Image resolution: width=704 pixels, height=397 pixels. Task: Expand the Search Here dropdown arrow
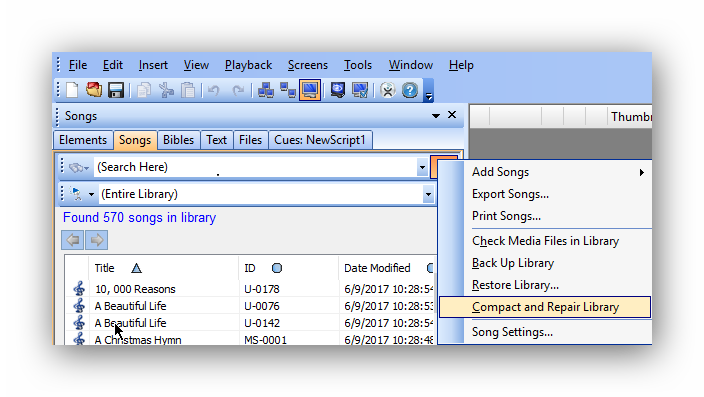422,168
